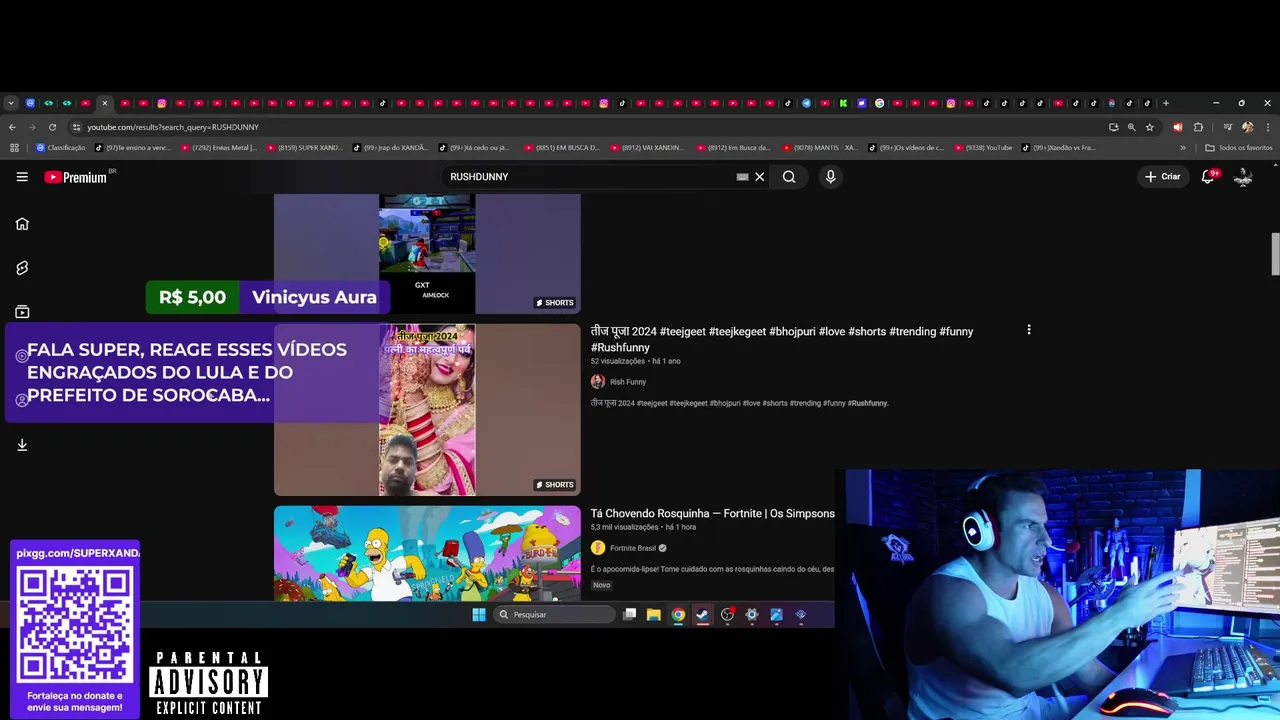
Task: Open Steam from the taskbar
Action: (703, 615)
